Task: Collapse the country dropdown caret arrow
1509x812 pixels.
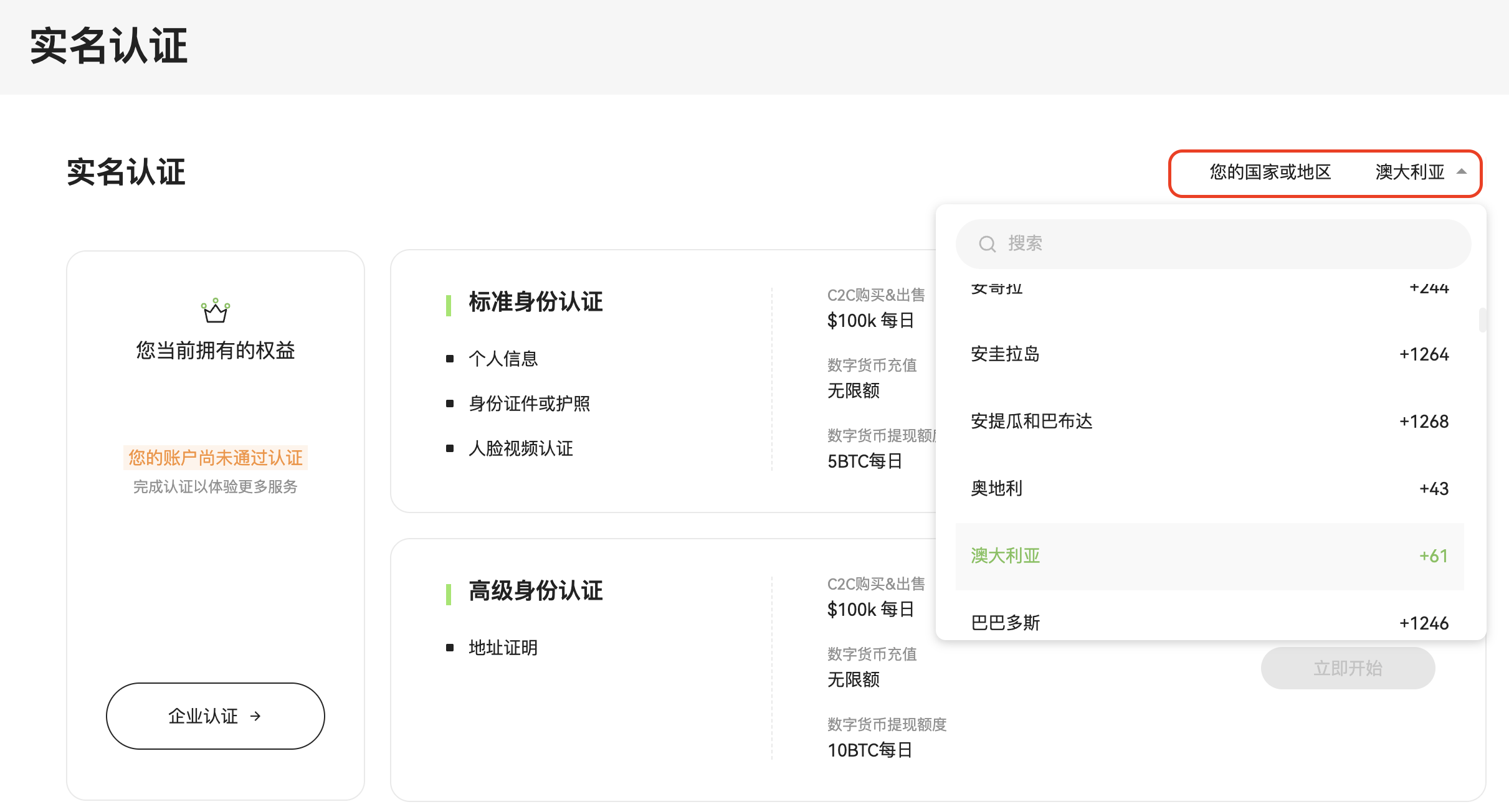Action: point(1462,172)
